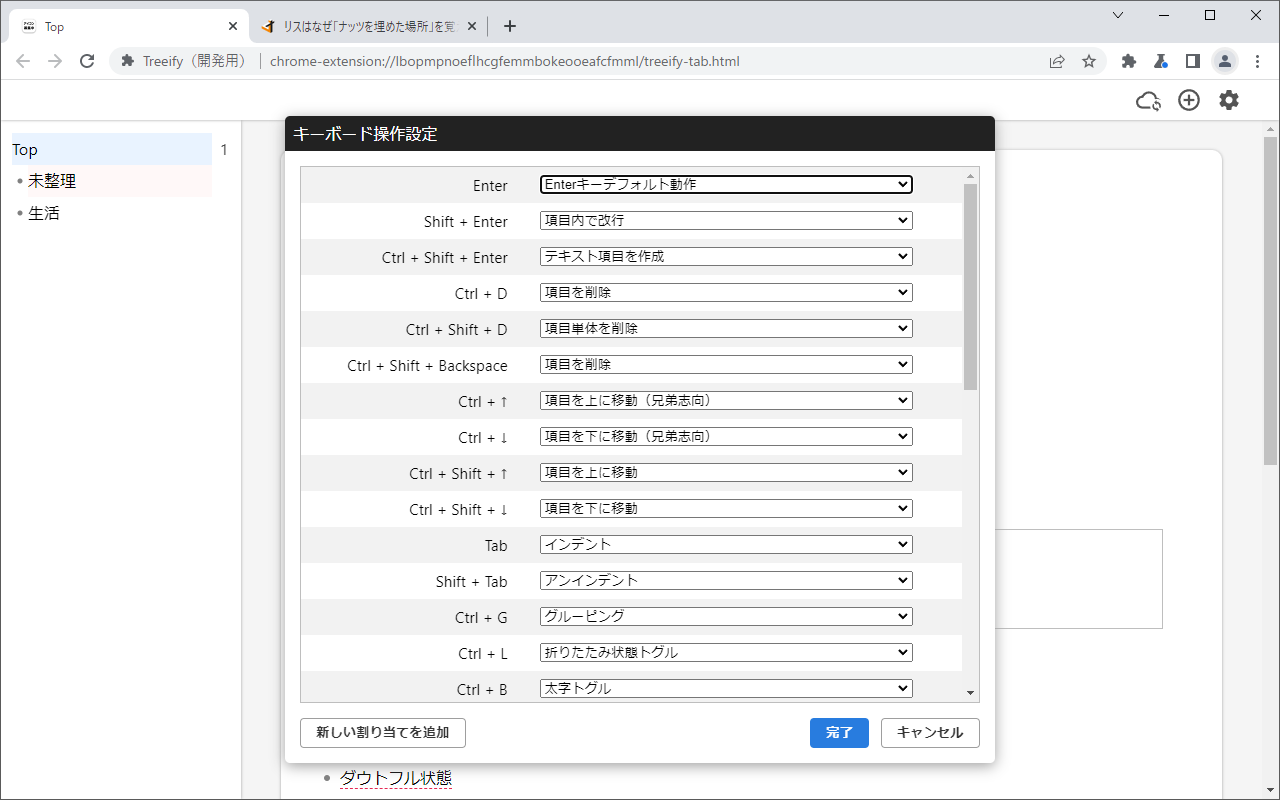Click the キャンセル button
Image resolution: width=1280 pixels, height=800 pixels.
(x=930, y=733)
